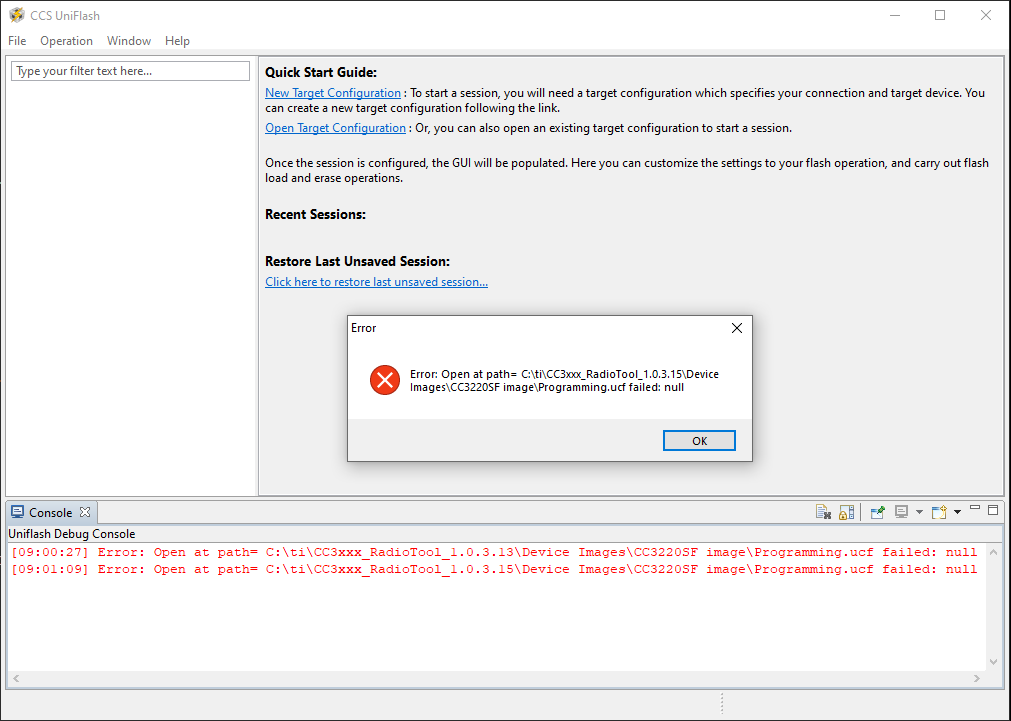1011x721 pixels.
Task: Toggle the Scroll Lock console icon
Action: point(847,512)
